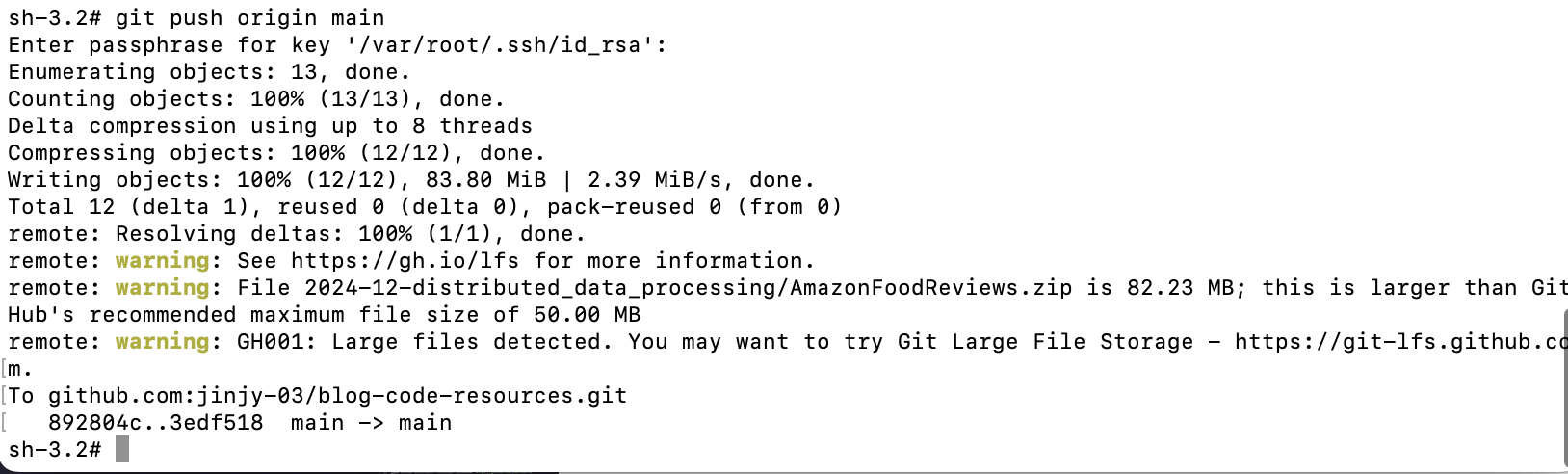Click the first yellow 'warning' label
Image resolution: width=1568 pixels, height=474 pixels.
(x=163, y=261)
